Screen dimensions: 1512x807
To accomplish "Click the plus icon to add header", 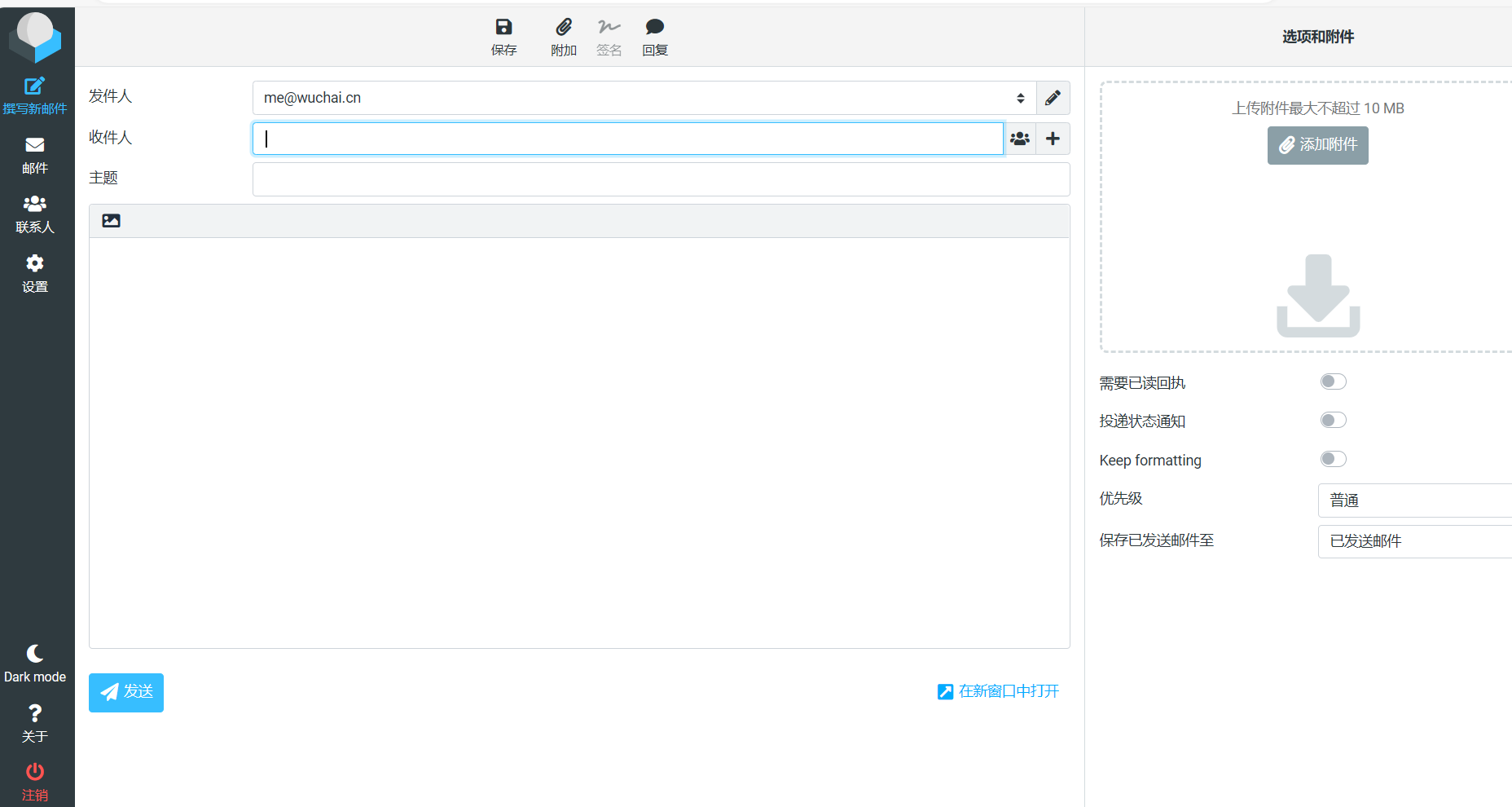I will pos(1053,139).
